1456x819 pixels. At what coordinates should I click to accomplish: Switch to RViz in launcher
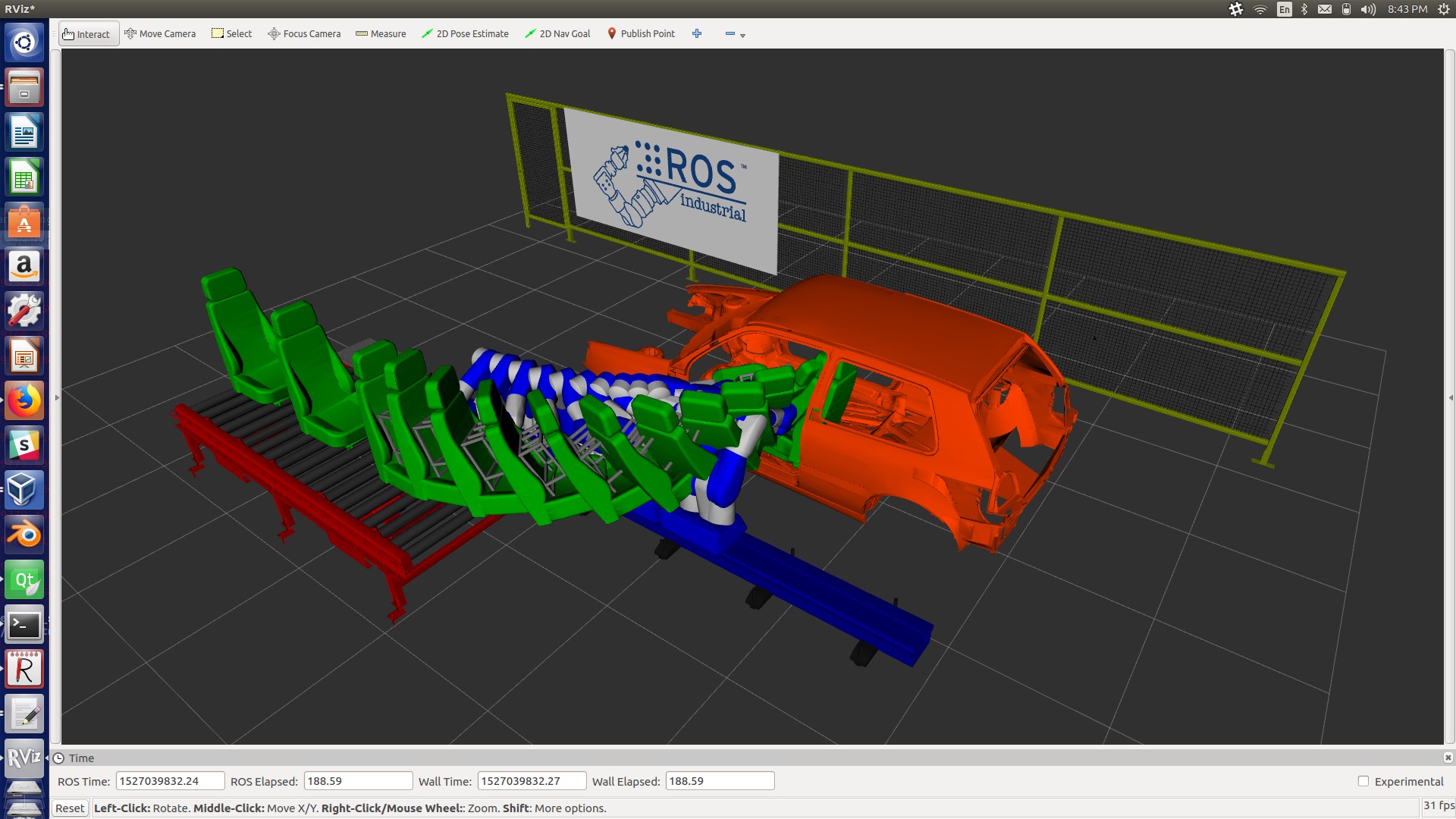(x=24, y=758)
